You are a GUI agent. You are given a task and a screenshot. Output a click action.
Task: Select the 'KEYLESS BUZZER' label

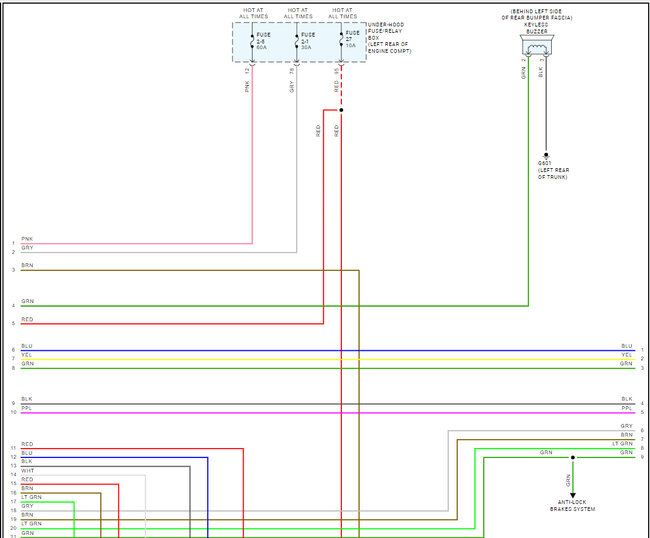point(536,28)
